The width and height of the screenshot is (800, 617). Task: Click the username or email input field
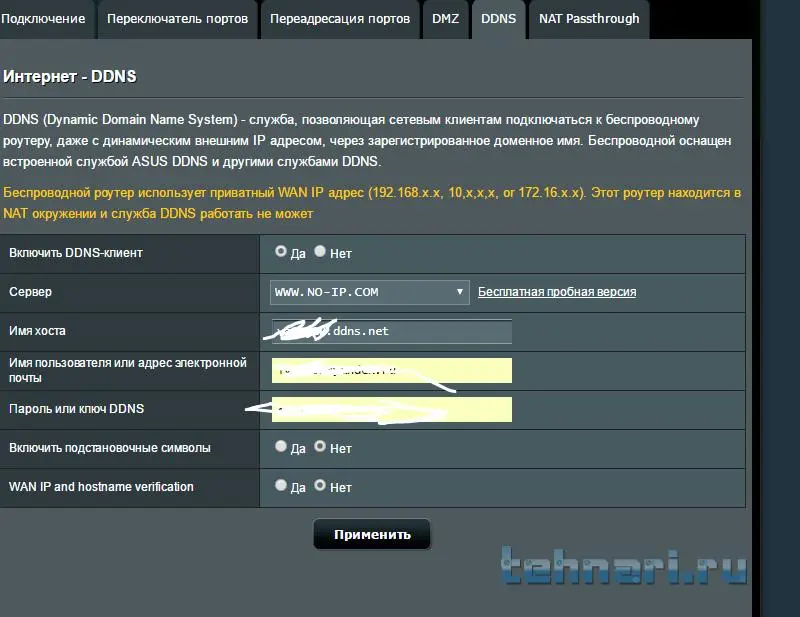(x=392, y=371)
